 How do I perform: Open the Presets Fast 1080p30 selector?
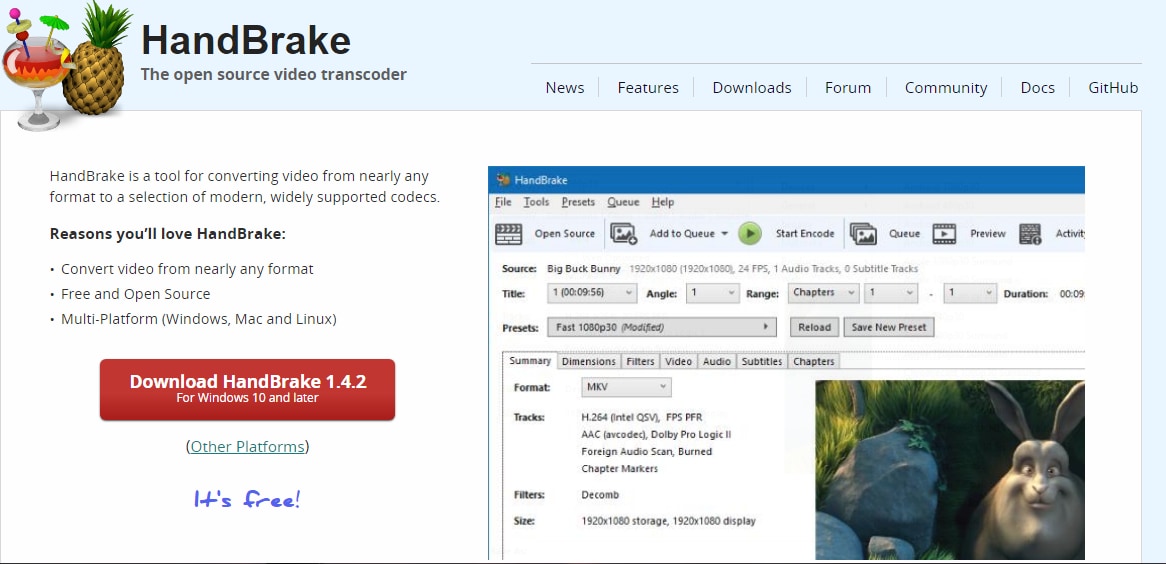[x=662, y=327]
